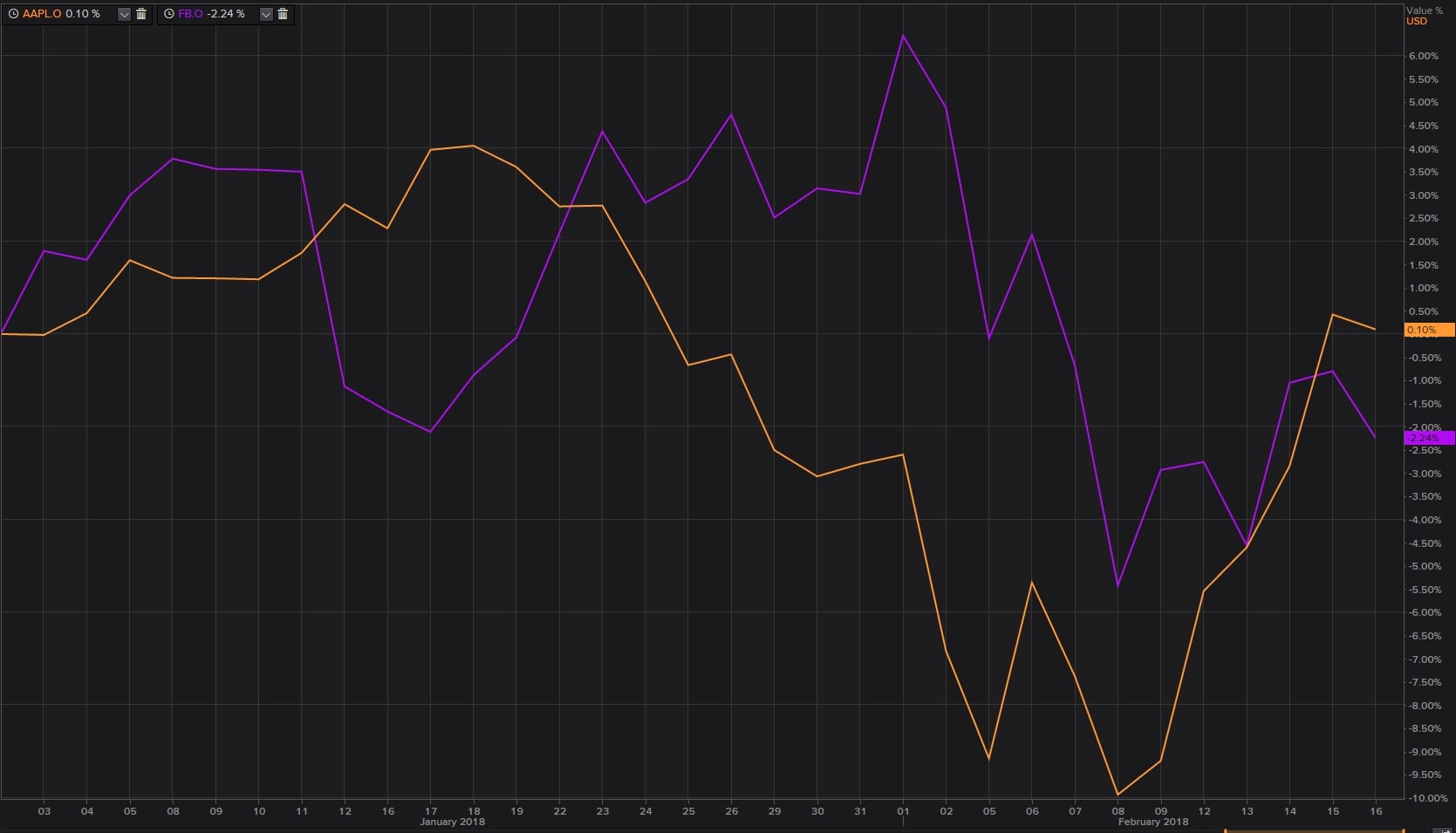Delete the AAPL.O series with its trash icon

tap(141, 14)
